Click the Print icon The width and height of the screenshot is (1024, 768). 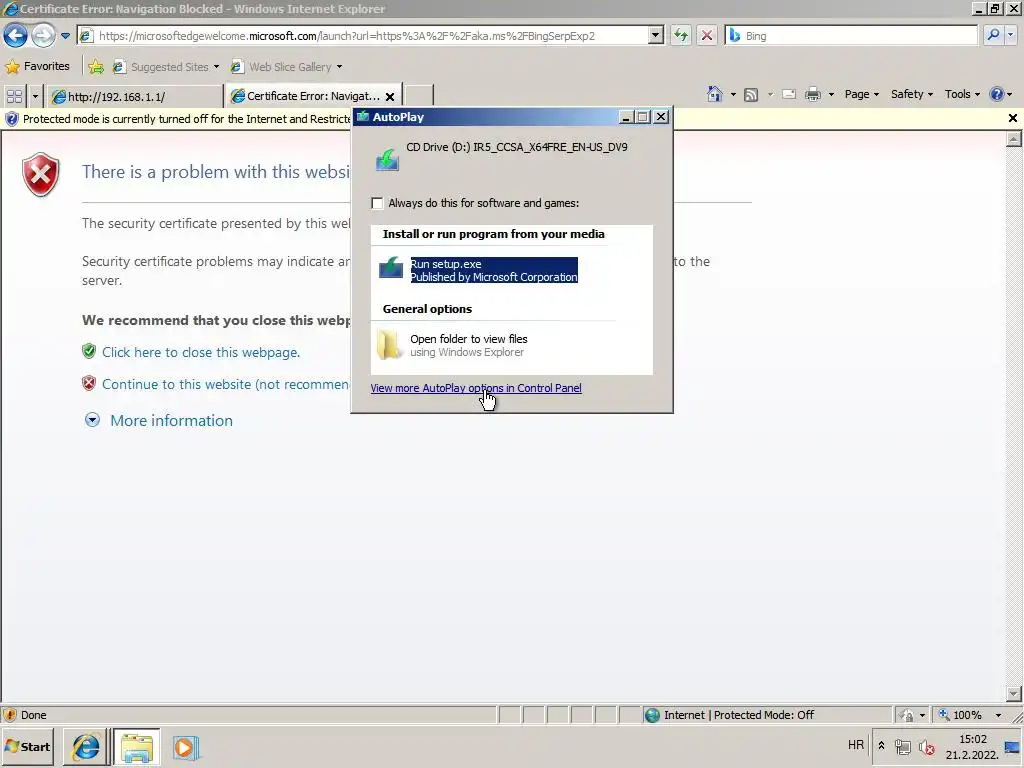pos(813,95)
